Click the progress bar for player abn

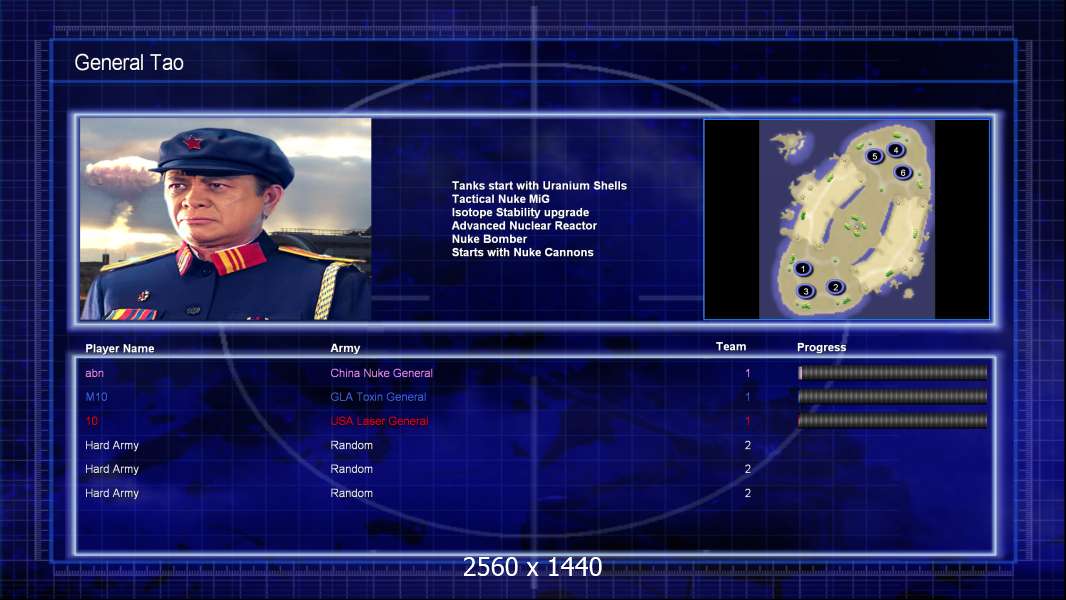pyautogui.click(x=893, y=372)
